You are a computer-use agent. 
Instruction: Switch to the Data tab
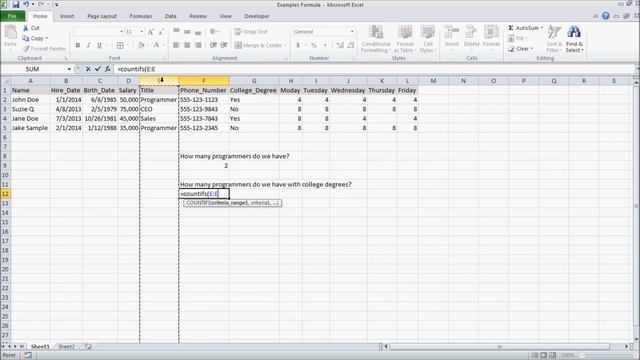click(171, 16)
